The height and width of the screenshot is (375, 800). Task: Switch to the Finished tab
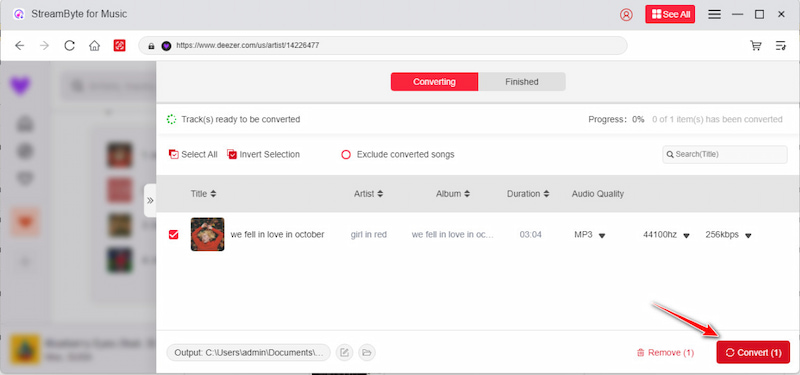[x=522, y=82]
